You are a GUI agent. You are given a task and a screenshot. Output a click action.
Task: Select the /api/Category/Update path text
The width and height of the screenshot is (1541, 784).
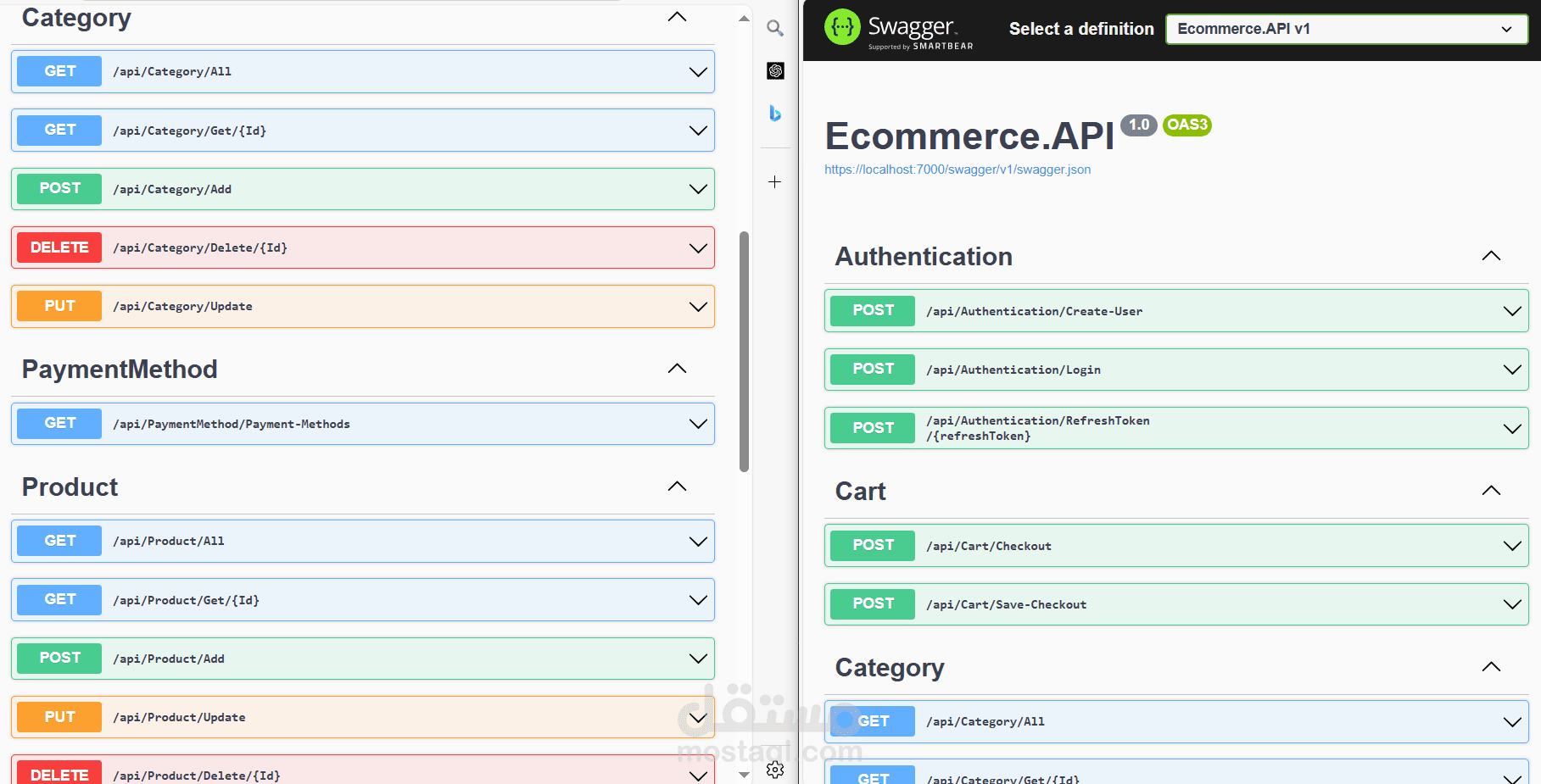tap(182, 306)
